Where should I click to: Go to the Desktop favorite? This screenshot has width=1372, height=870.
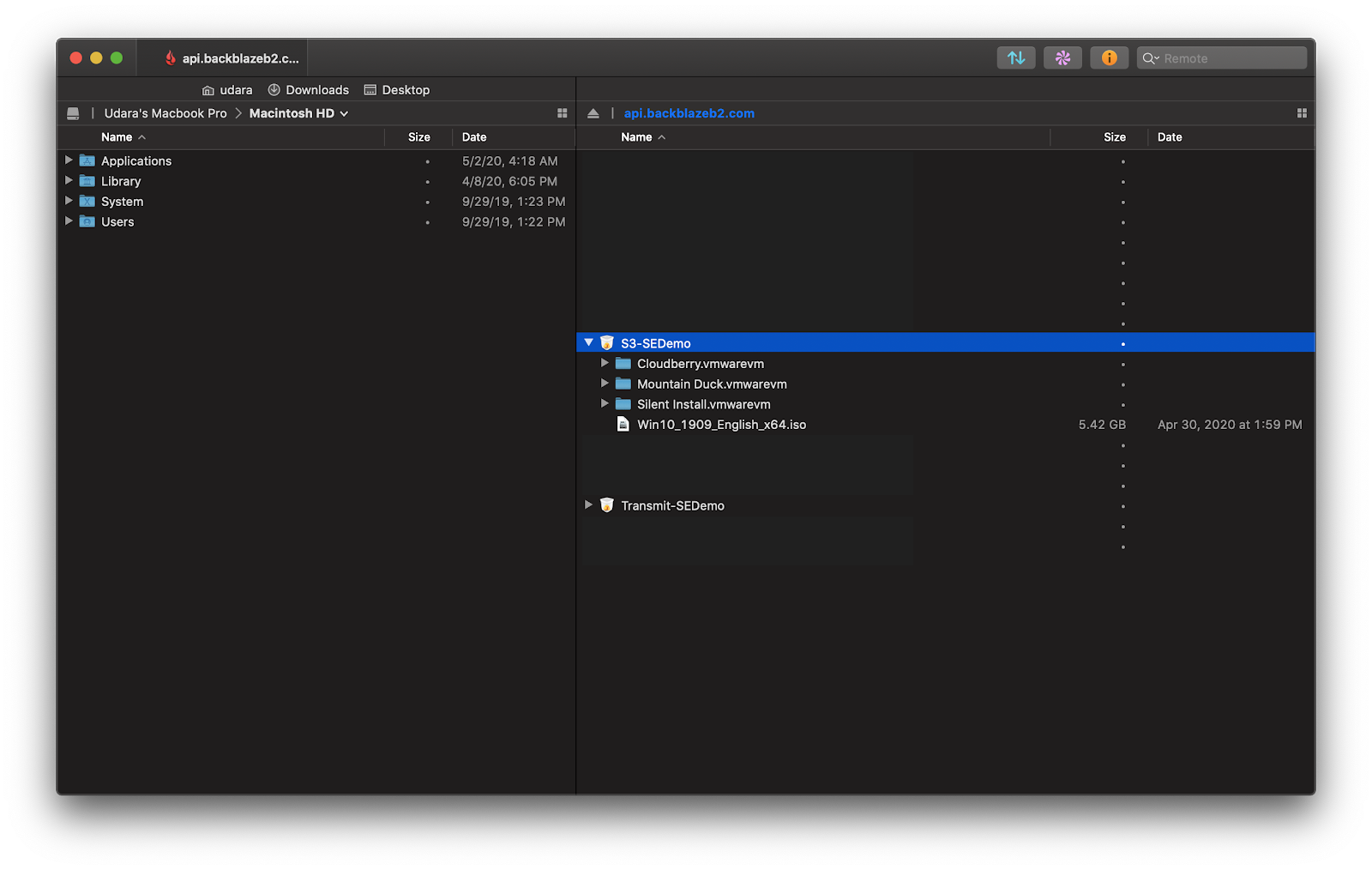(x=397, y=90)
